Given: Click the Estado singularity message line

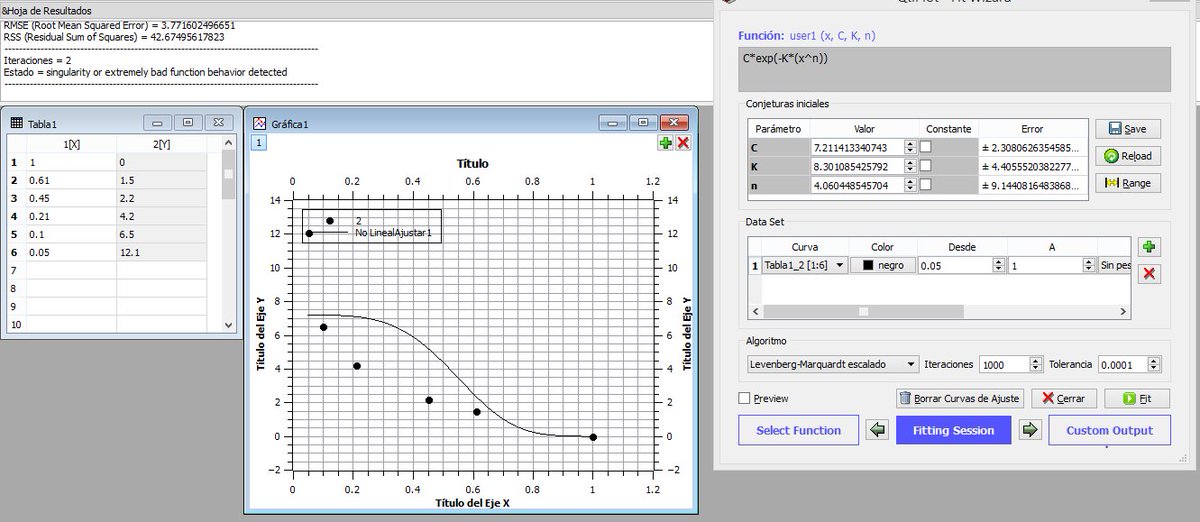Looking at the screenshot, I should point(145,72).
